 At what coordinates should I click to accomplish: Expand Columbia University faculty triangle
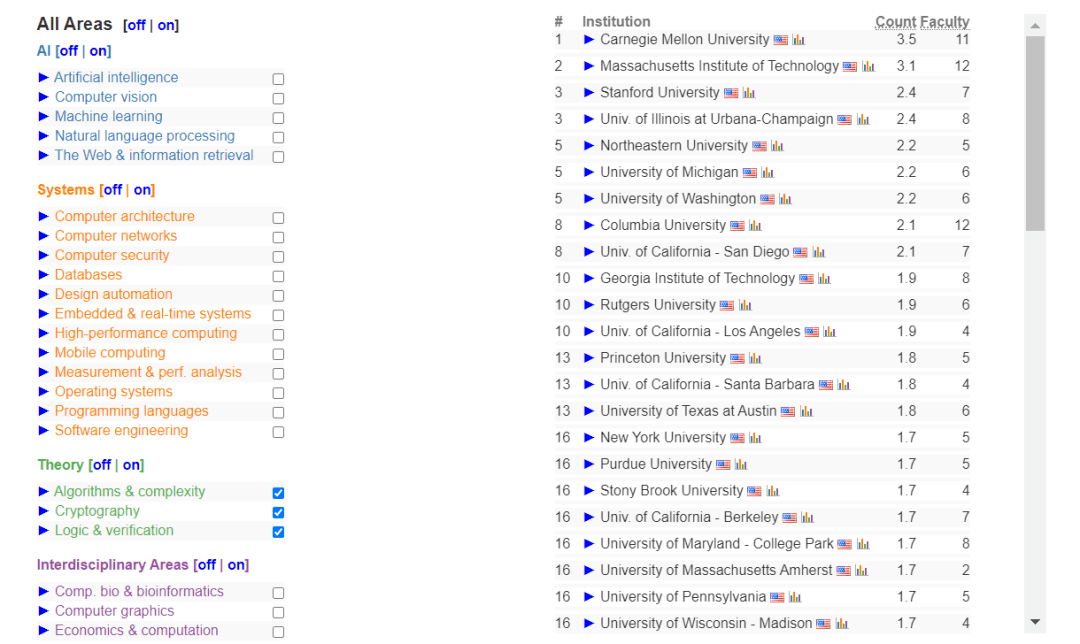click(589, 225)
